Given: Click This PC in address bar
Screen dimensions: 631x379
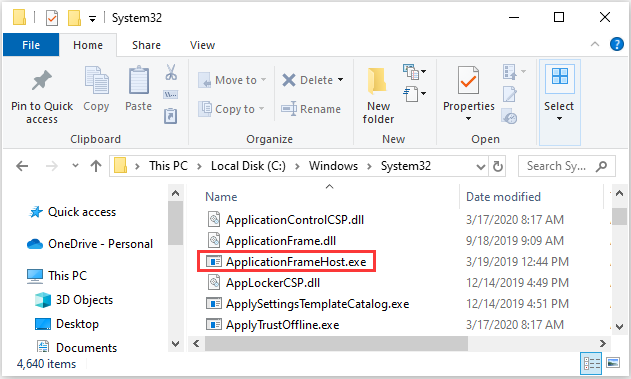Looking at the screenshot, I should [x=168, y=166].
